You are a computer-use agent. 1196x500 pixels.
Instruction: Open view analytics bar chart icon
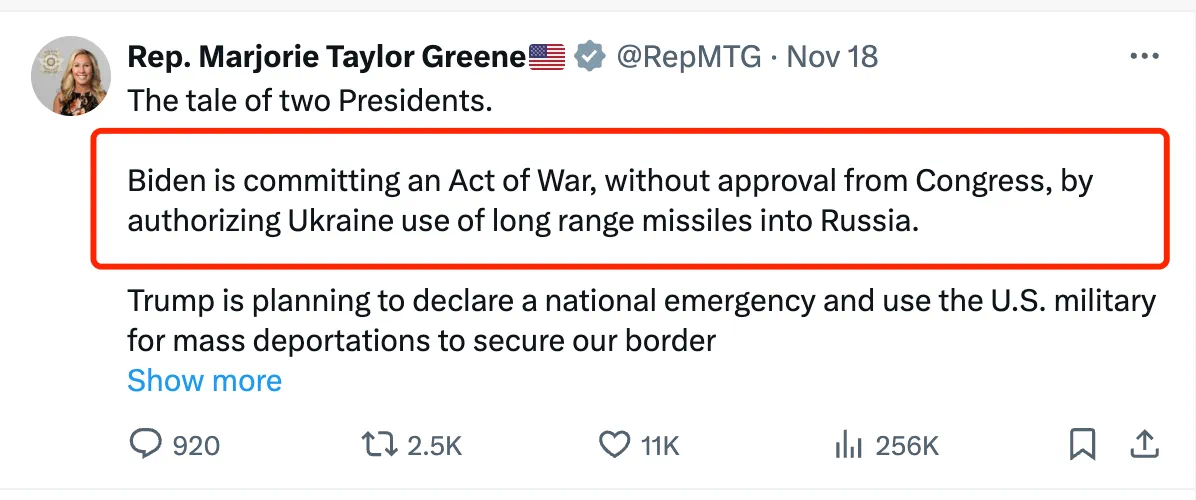(x=848, y=445)
